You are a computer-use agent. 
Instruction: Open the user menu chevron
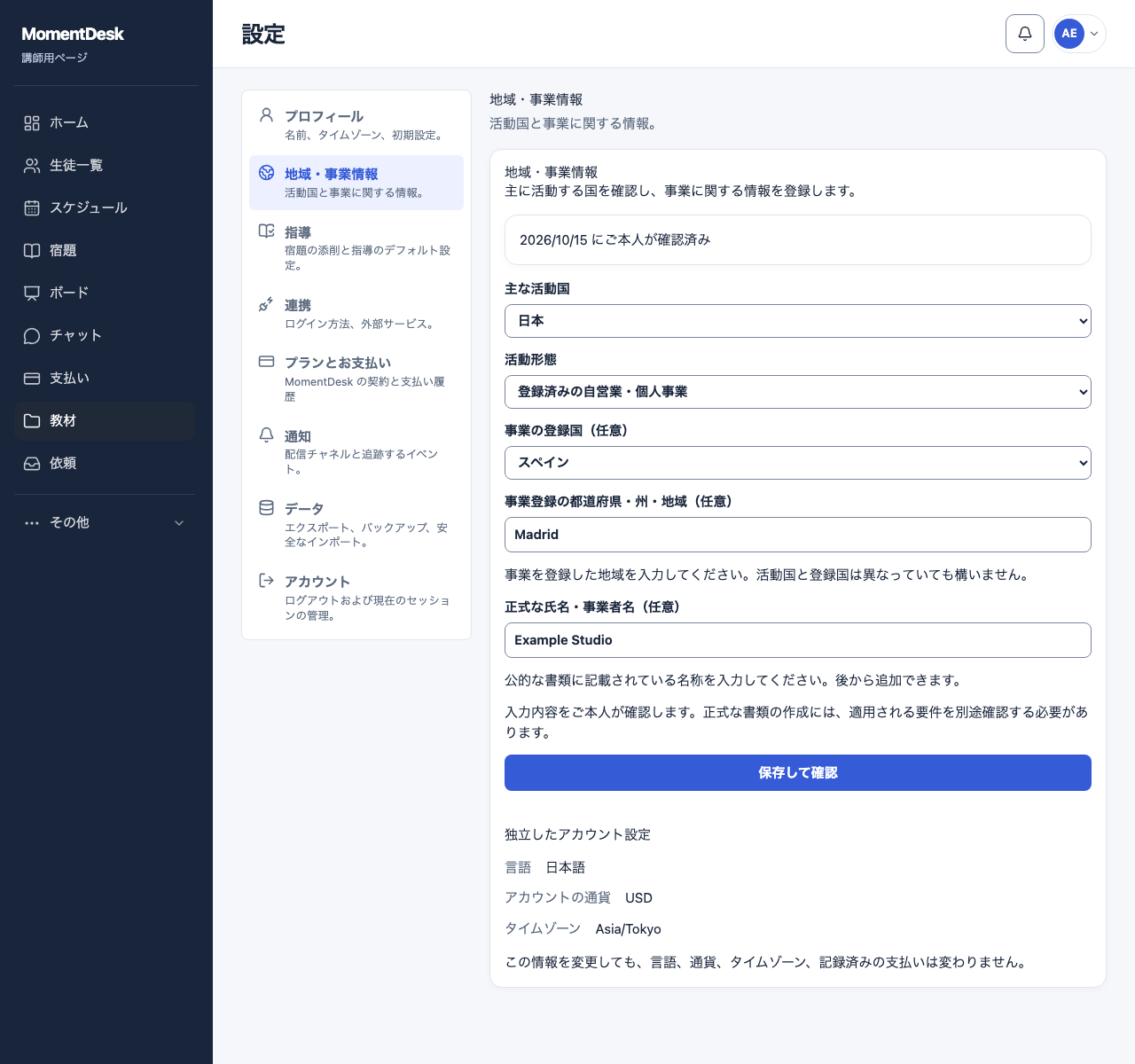click(1094, 34)
